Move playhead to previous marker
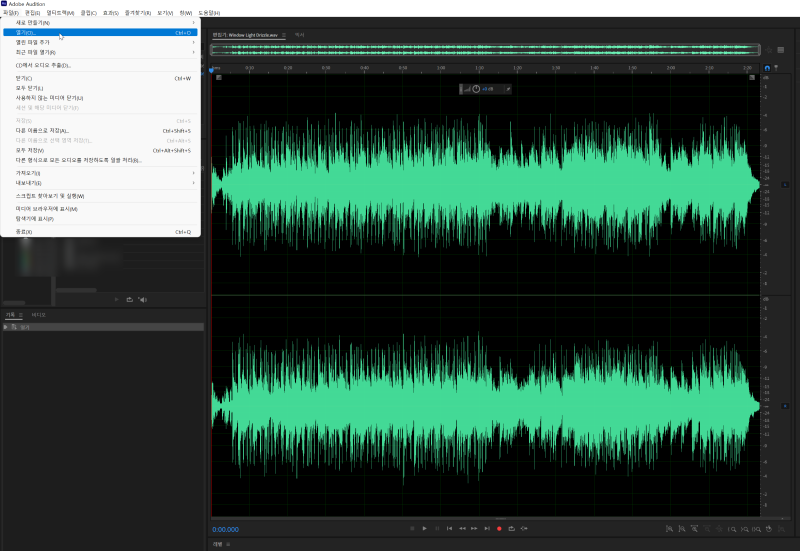The height and width of the screenshot is (551, 800). click(449, 529)
